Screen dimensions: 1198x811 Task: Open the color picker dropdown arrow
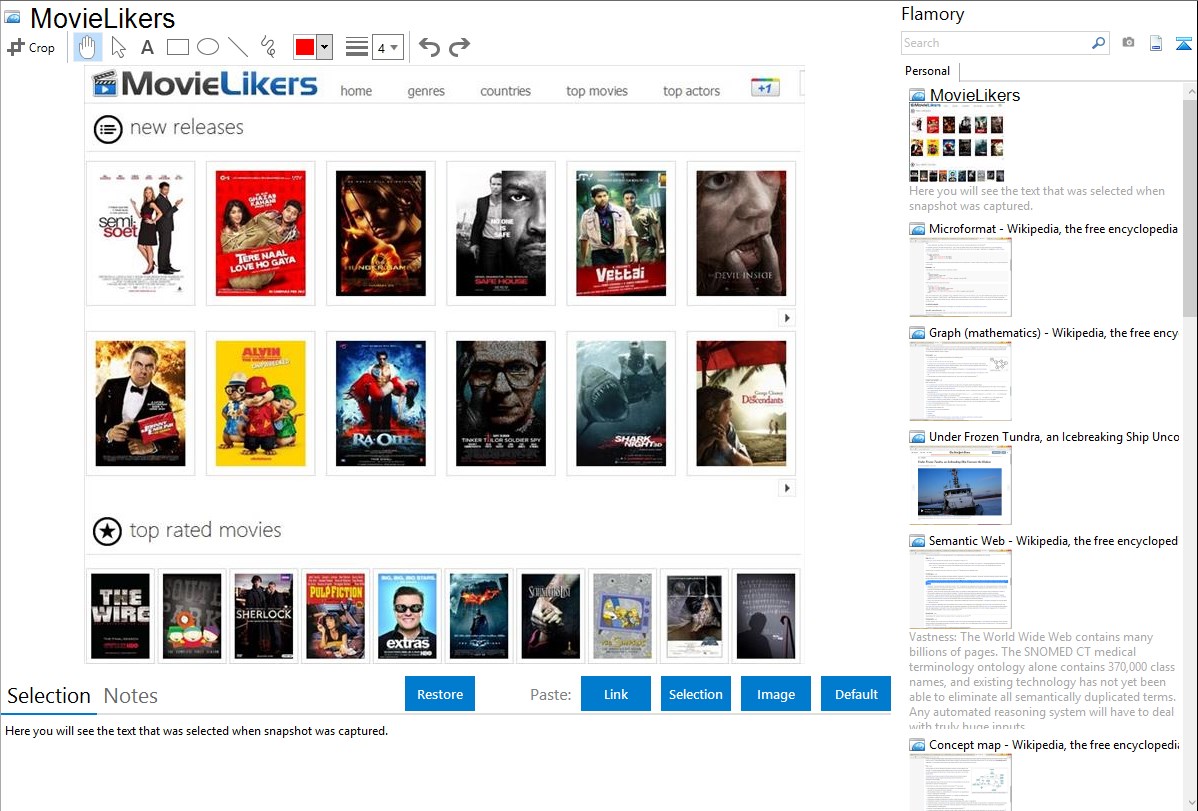325,47
